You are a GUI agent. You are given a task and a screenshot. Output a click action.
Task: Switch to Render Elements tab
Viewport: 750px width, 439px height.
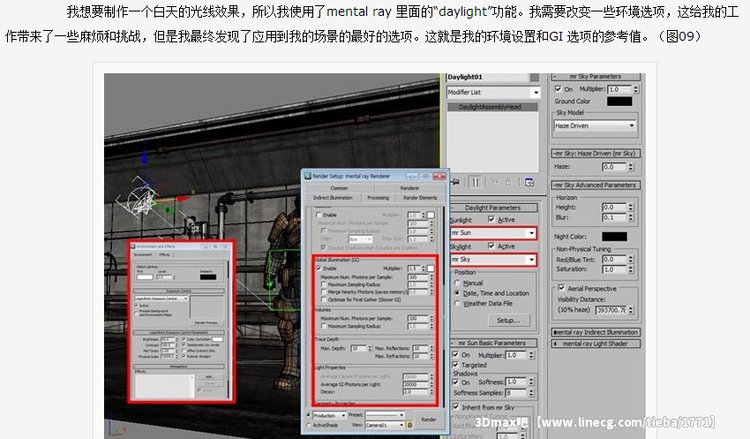click(x=420, y=198)
